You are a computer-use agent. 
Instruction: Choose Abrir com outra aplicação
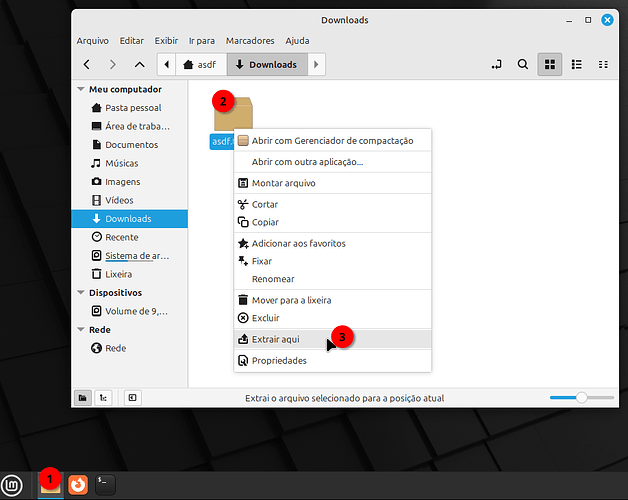[x=332, y=162]
